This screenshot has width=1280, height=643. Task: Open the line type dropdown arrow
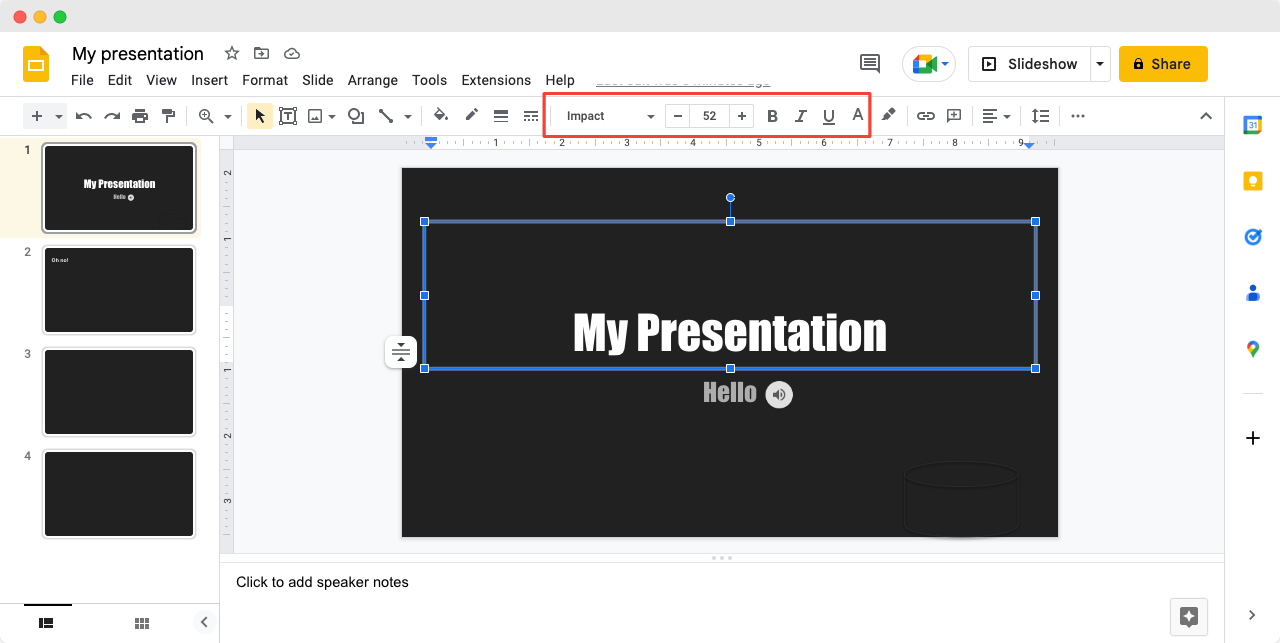[x=408, y=116]
